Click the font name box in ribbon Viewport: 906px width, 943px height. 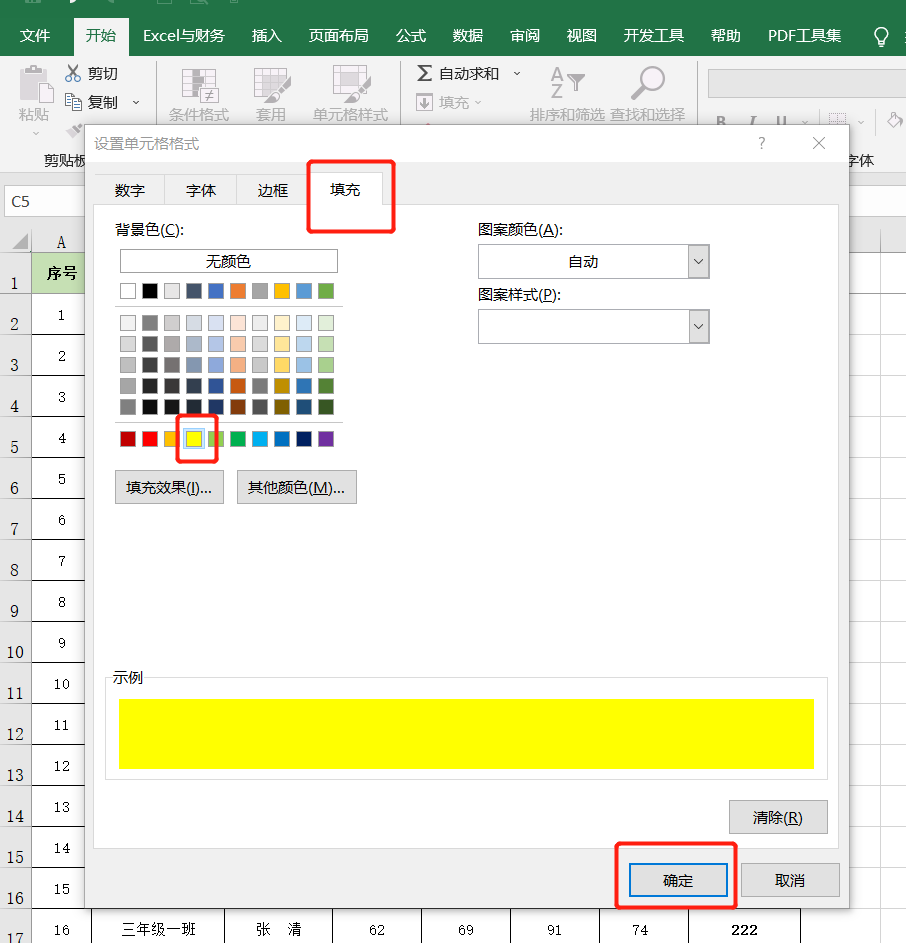pyautogui.click(x=807, y=83)
